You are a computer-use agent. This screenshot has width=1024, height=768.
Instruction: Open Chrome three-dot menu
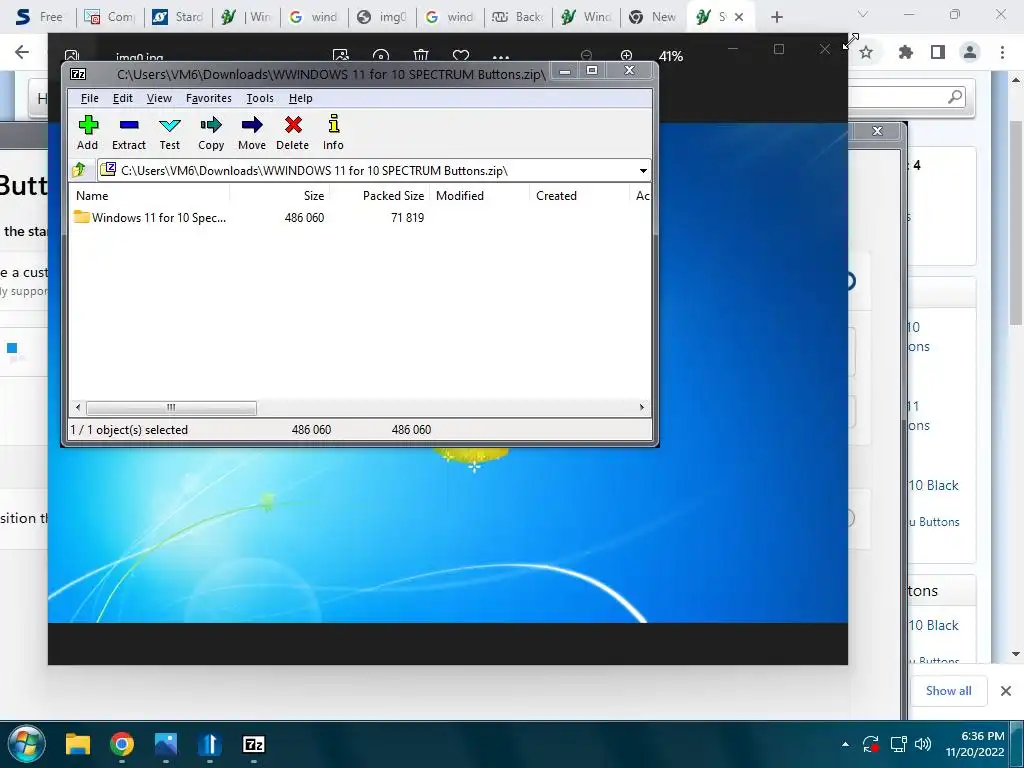[x=1002, y=52]
